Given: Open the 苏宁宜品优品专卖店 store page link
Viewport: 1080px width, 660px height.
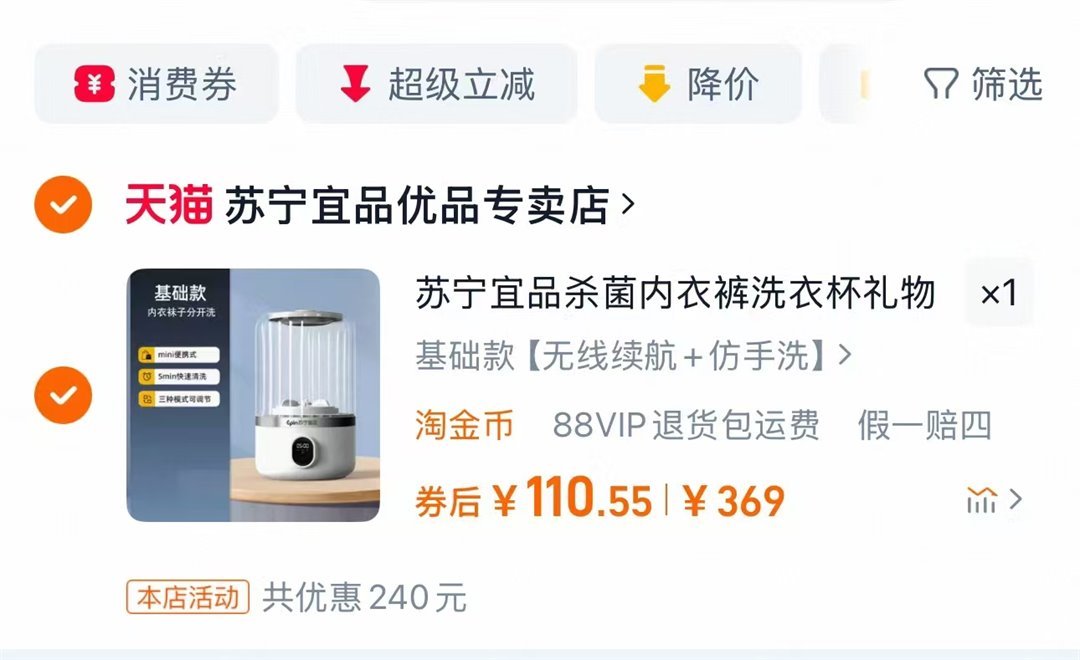Looking at the screenshot, I should [x=417, y=205].
